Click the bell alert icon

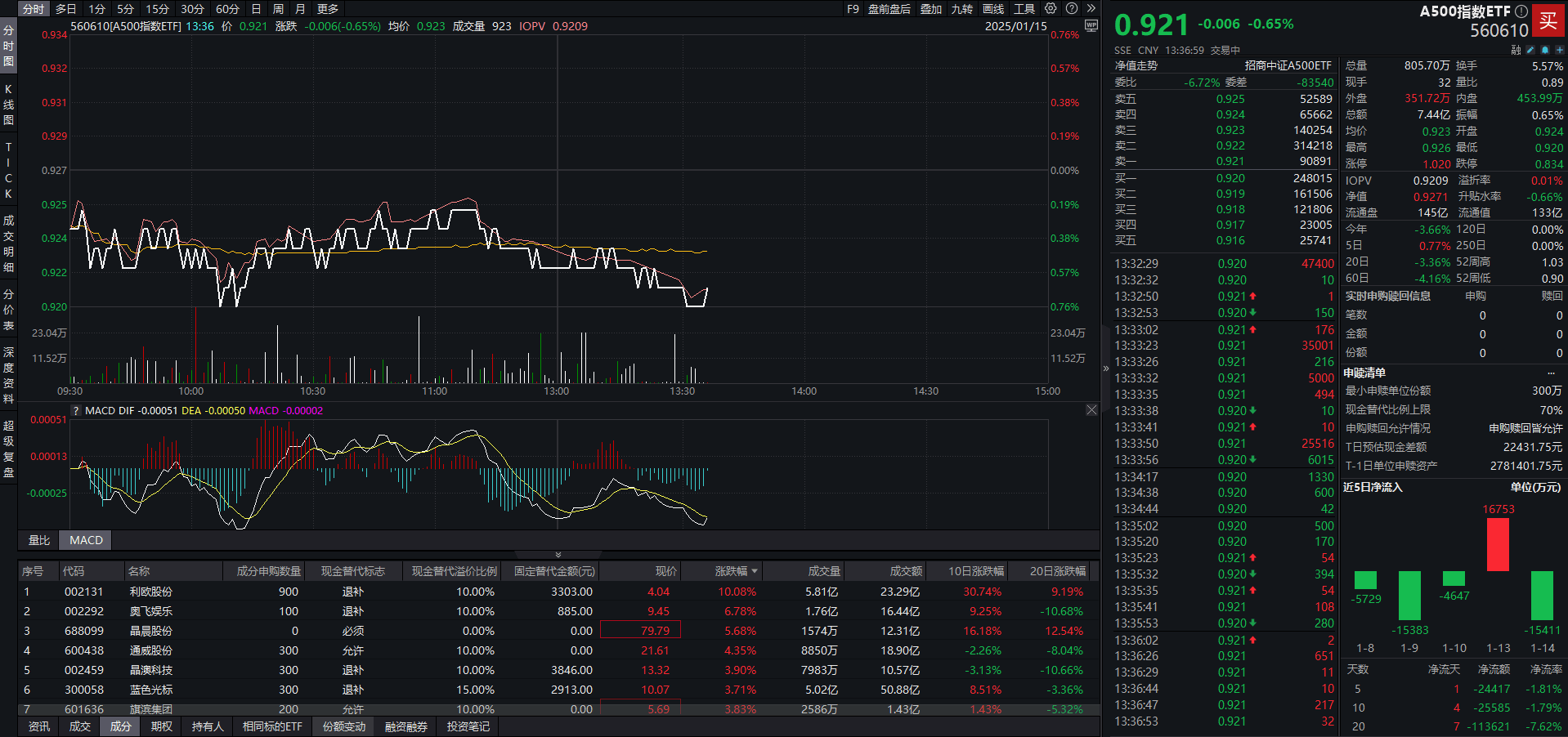1545,50
